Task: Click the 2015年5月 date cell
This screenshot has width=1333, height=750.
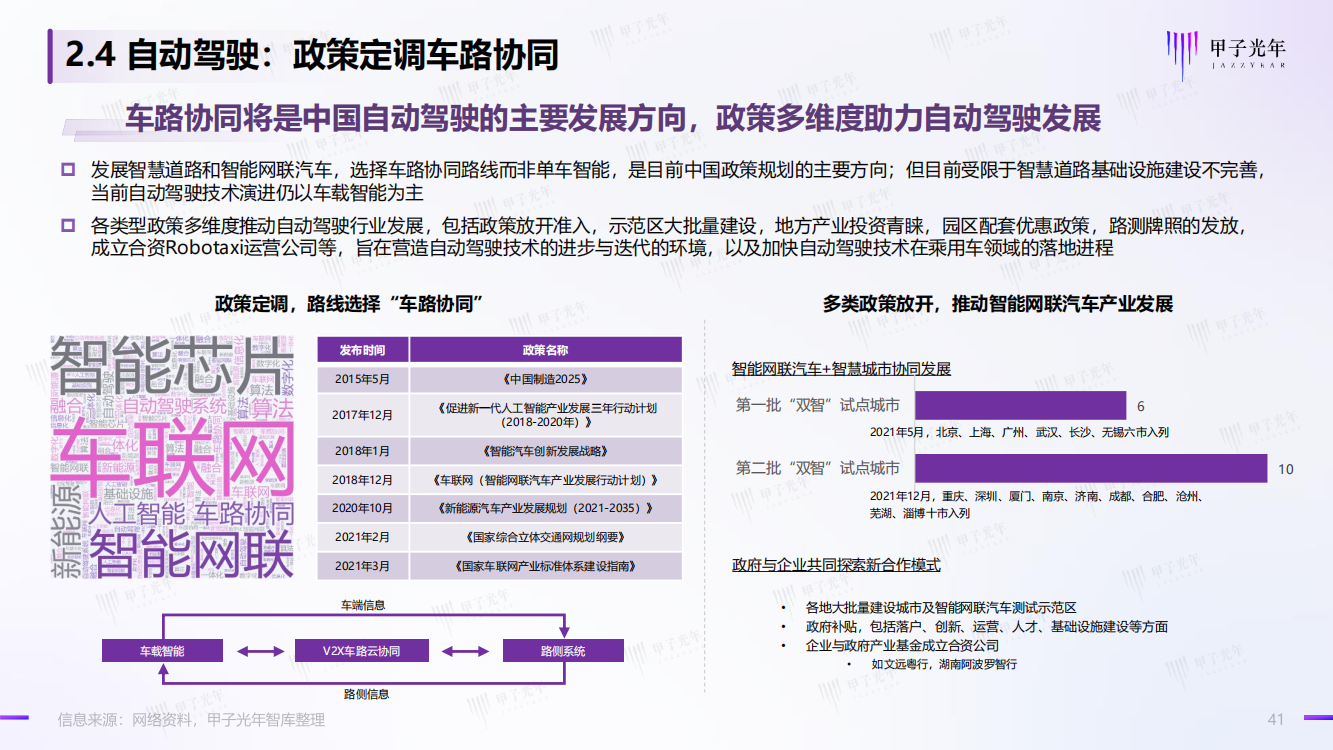Action: pos(361,380)
